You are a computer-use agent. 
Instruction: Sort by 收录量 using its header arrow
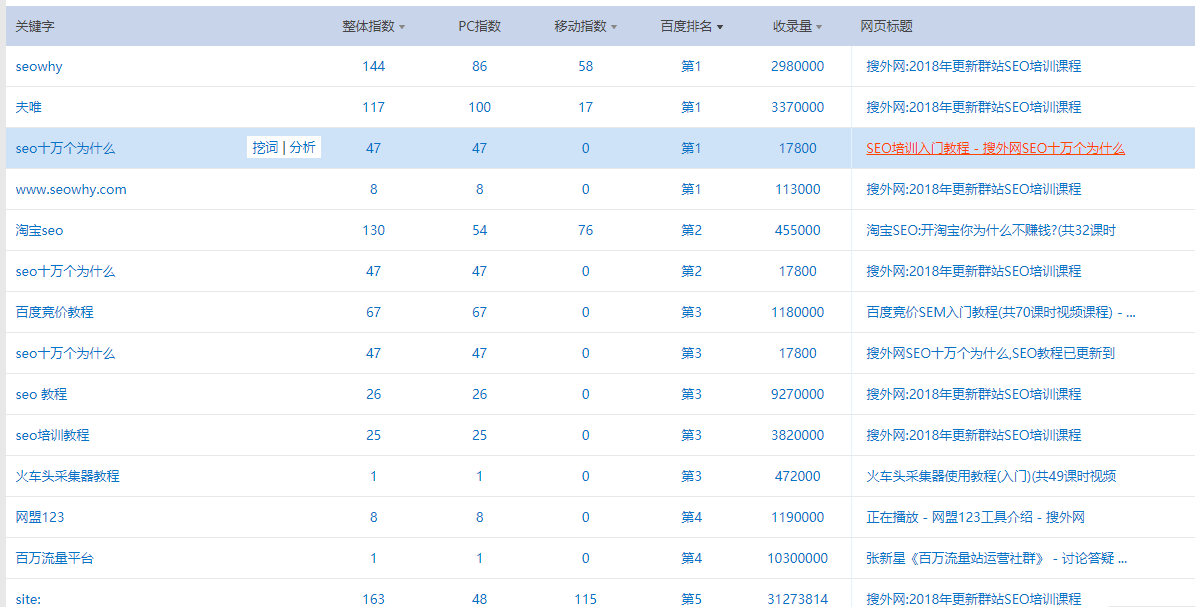pyautogui.click(x=819, y=27)
